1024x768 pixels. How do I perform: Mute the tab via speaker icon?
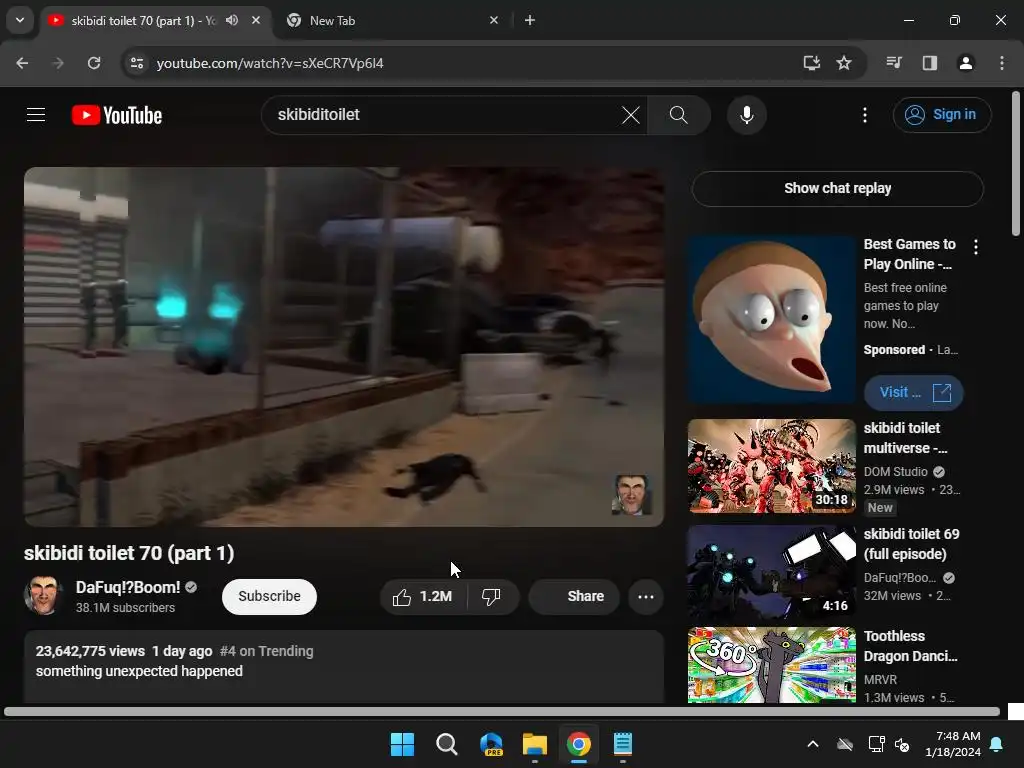pos(232,20)
